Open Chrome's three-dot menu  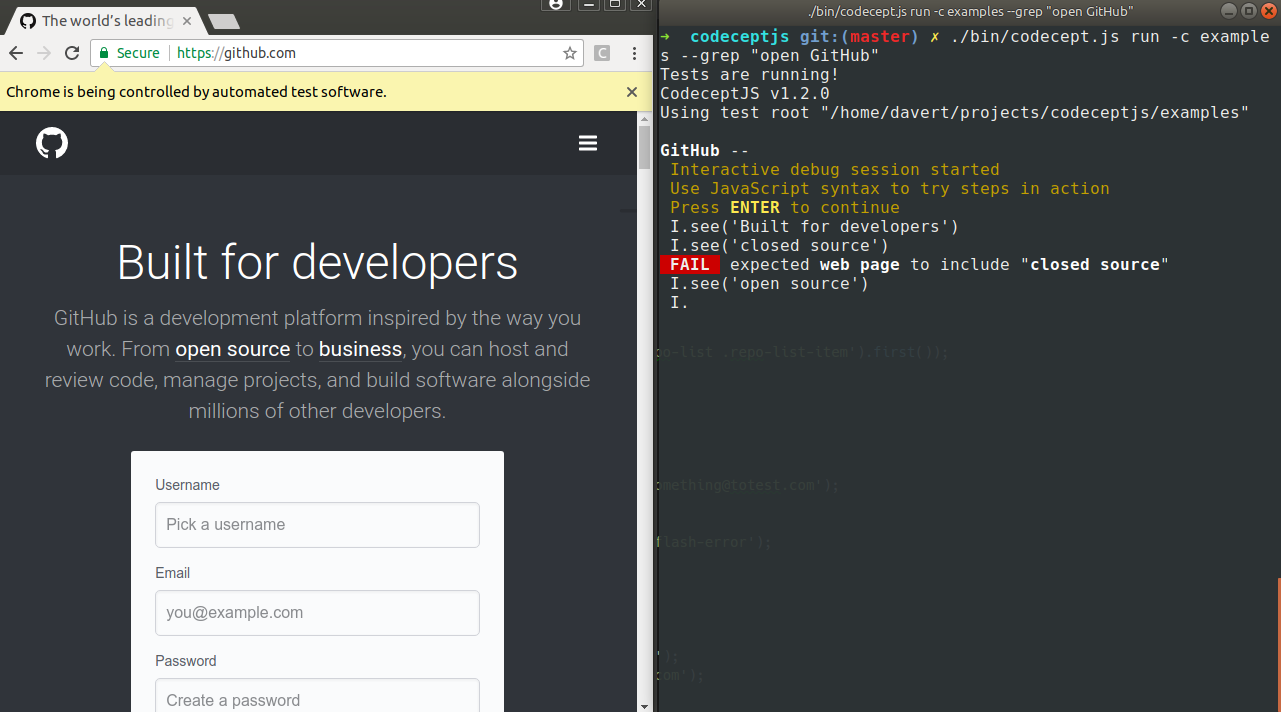click(635, 53)
